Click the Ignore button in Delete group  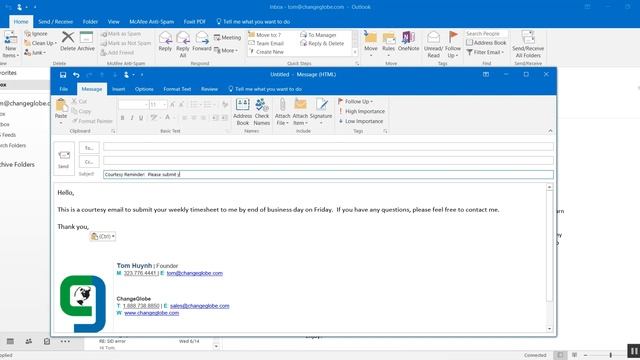click(36, 33)
